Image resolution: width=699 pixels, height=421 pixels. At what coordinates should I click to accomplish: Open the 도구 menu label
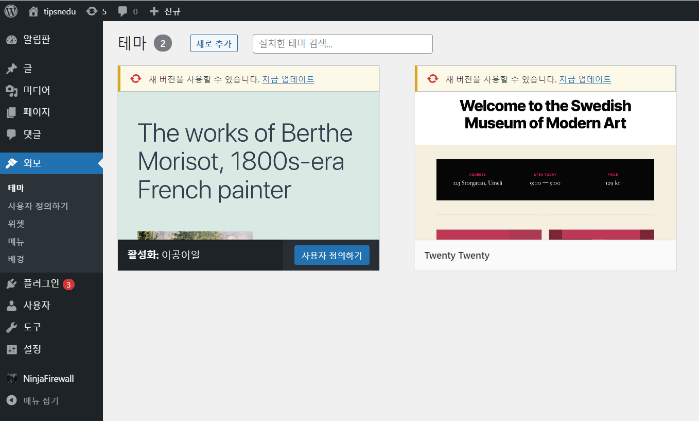click(32, 327)
